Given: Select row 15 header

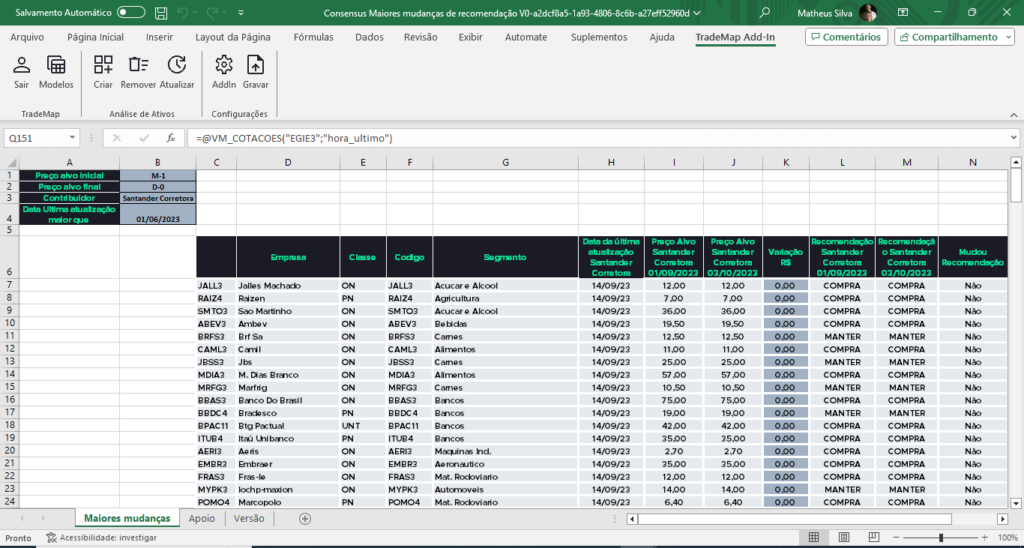Looking at the screenshot, I should (x=9, y=387).
